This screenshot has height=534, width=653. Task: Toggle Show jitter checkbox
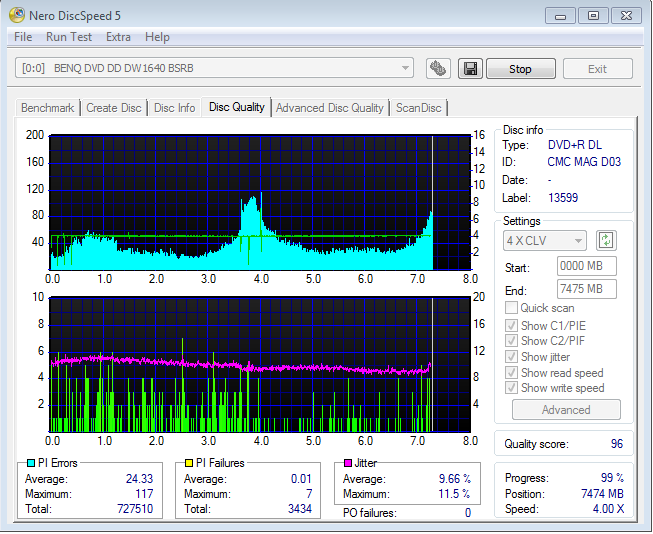511,357
